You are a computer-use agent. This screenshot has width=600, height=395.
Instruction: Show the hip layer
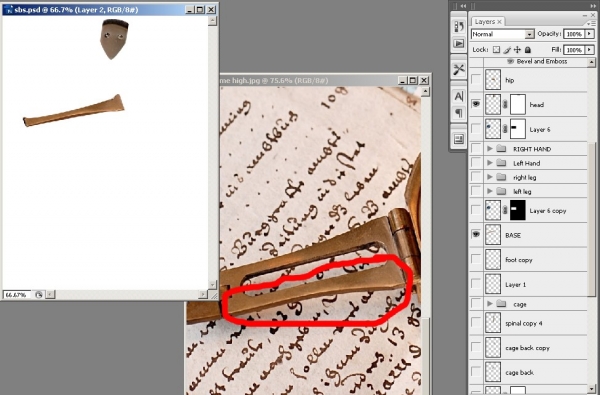tap(476, 80)
